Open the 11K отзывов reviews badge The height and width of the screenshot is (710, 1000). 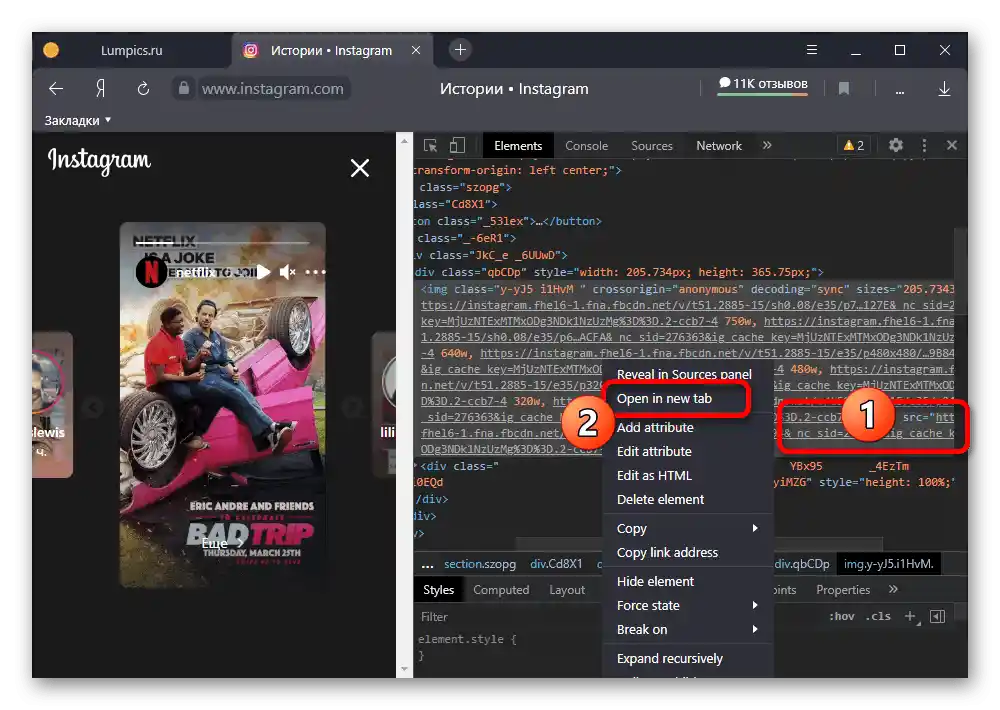coord(763,84)
